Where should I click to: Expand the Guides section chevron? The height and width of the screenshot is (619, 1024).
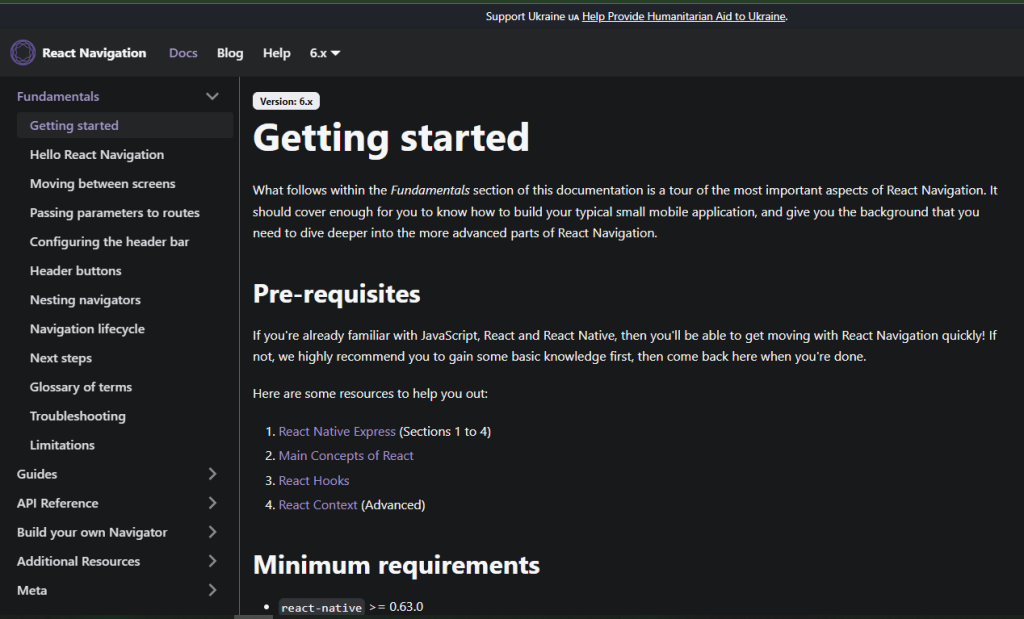click(x=212, y=474)
